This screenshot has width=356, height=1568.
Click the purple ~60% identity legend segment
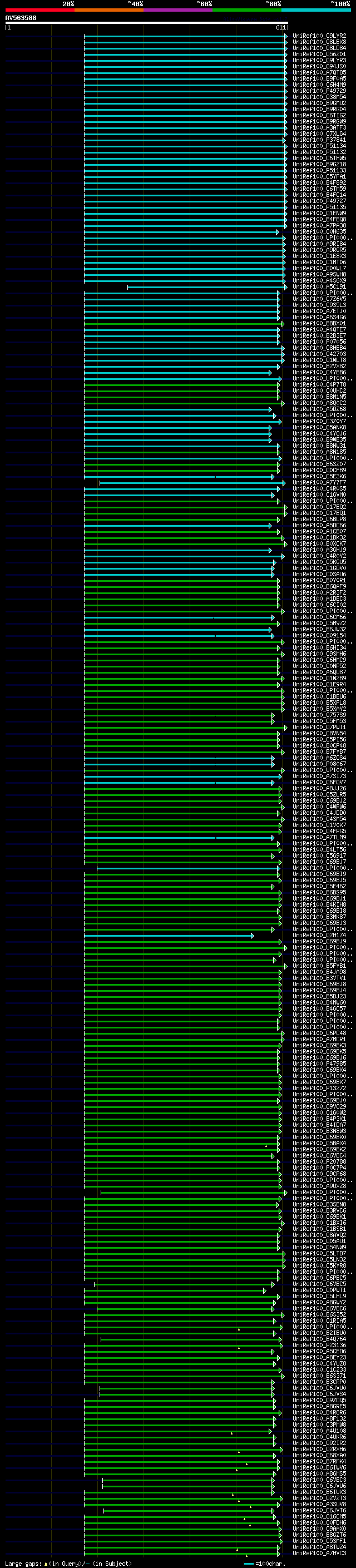tap(177, 10)
